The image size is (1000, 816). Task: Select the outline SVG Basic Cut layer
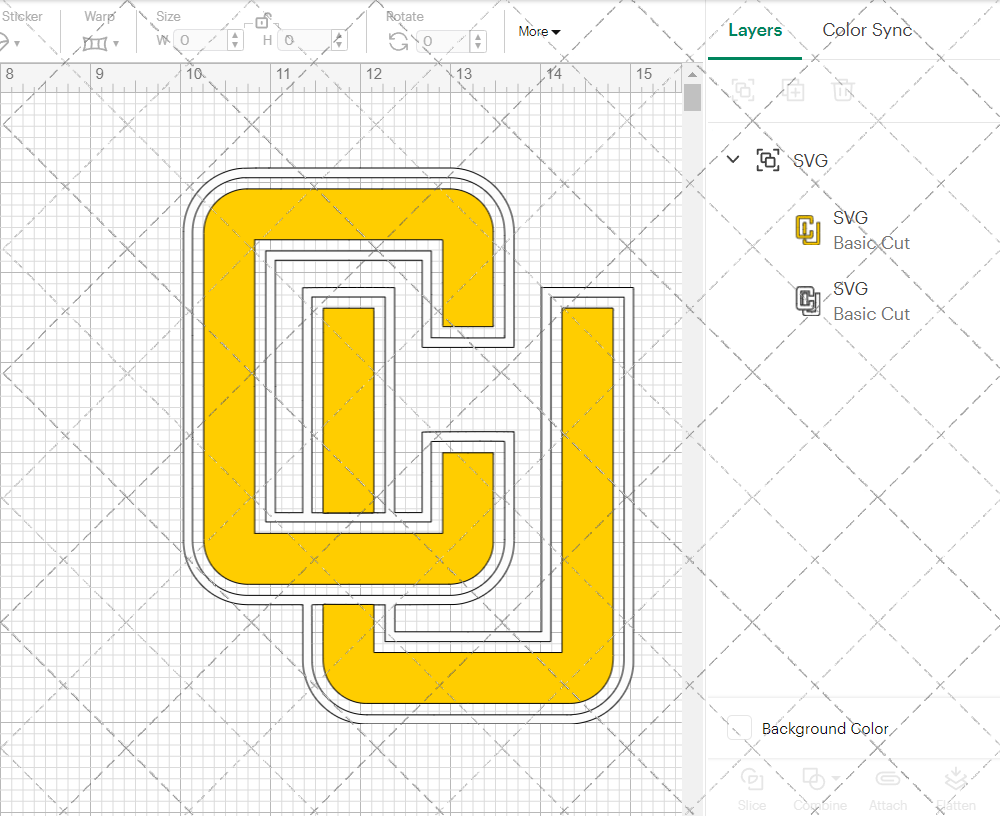coord(807,300)
